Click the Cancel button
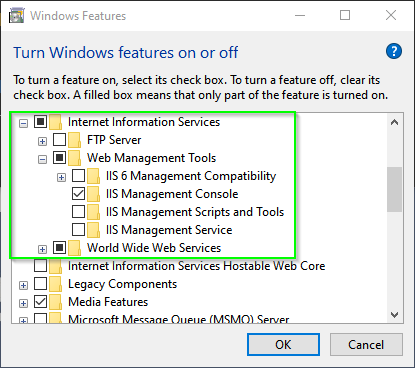This screenshot has width=415, height=368. pos(366,345)
